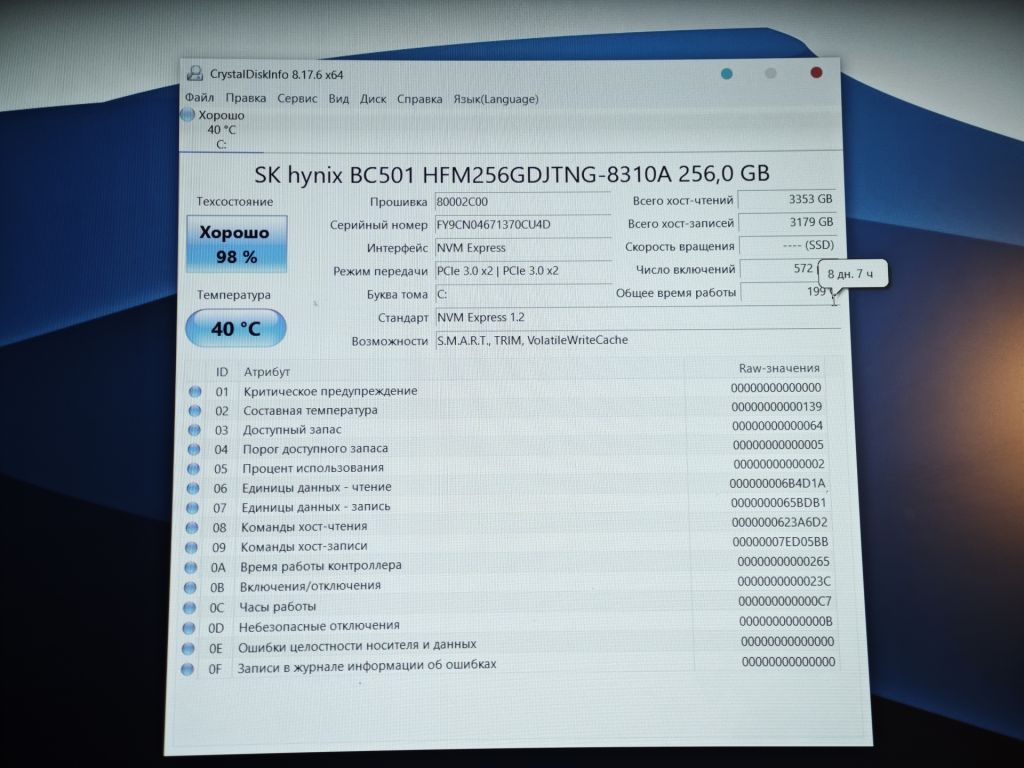Click the status dot for attribute 09
1024x768 pixels.
point(191,547)
